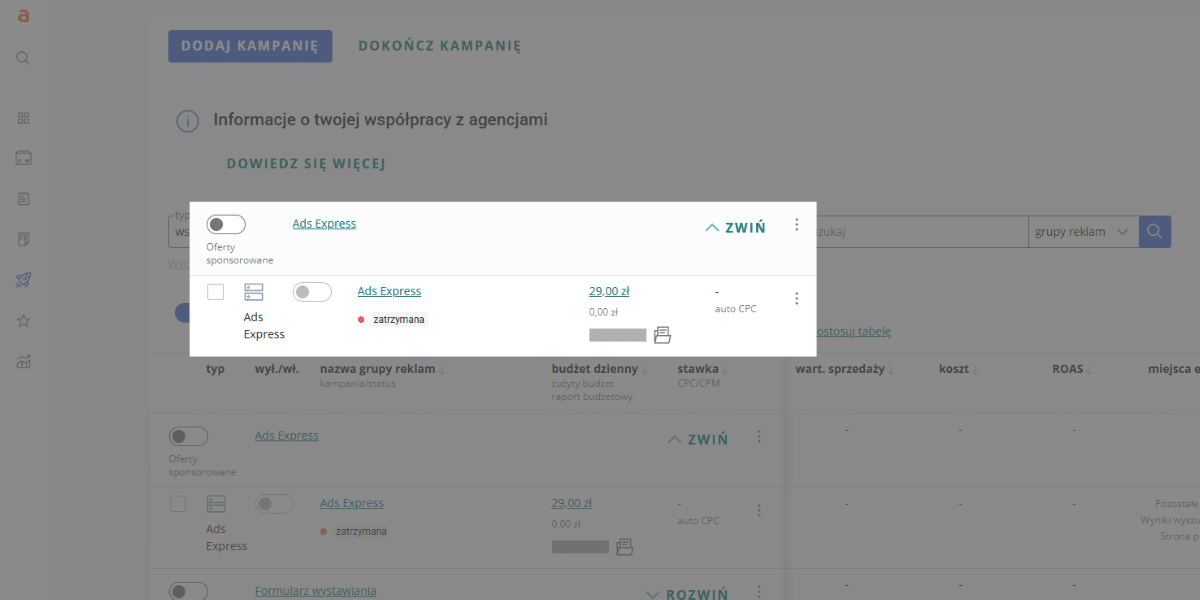Sort by stawka column arrow
Image resolution: width=1200 pixels, height=600 pixels.
[x=726, y=370]
